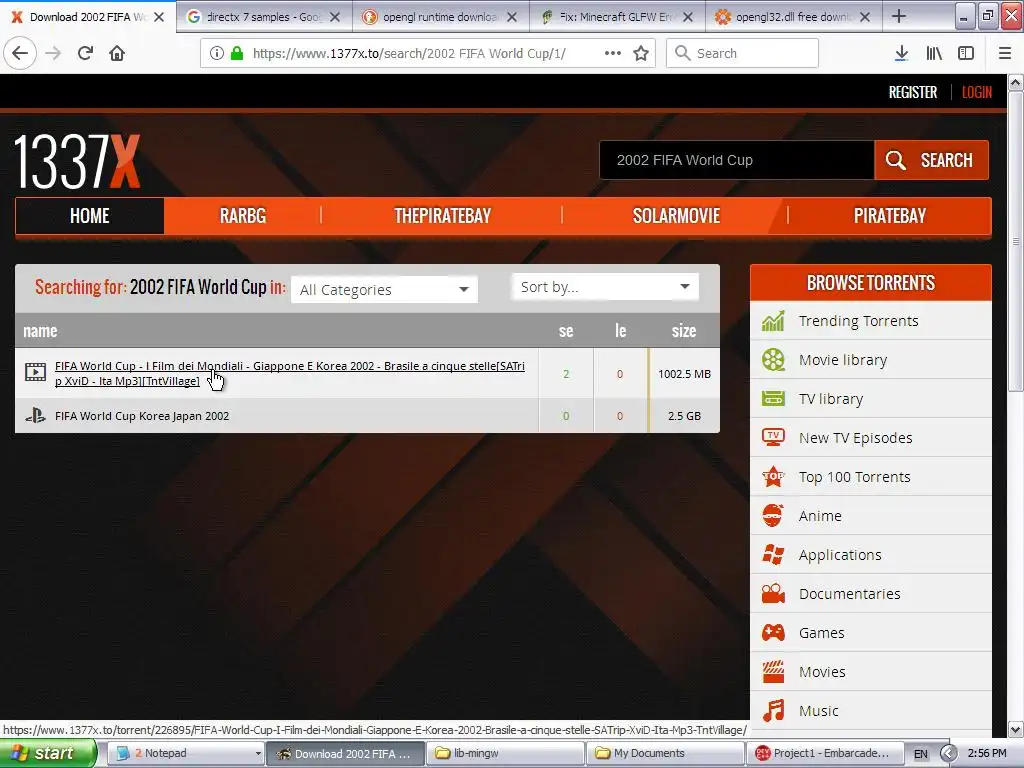Image resolution: width=1024 pixels, height=768 pixels.
Task: Click the green padlock security icon
Action: pos(237,53)
